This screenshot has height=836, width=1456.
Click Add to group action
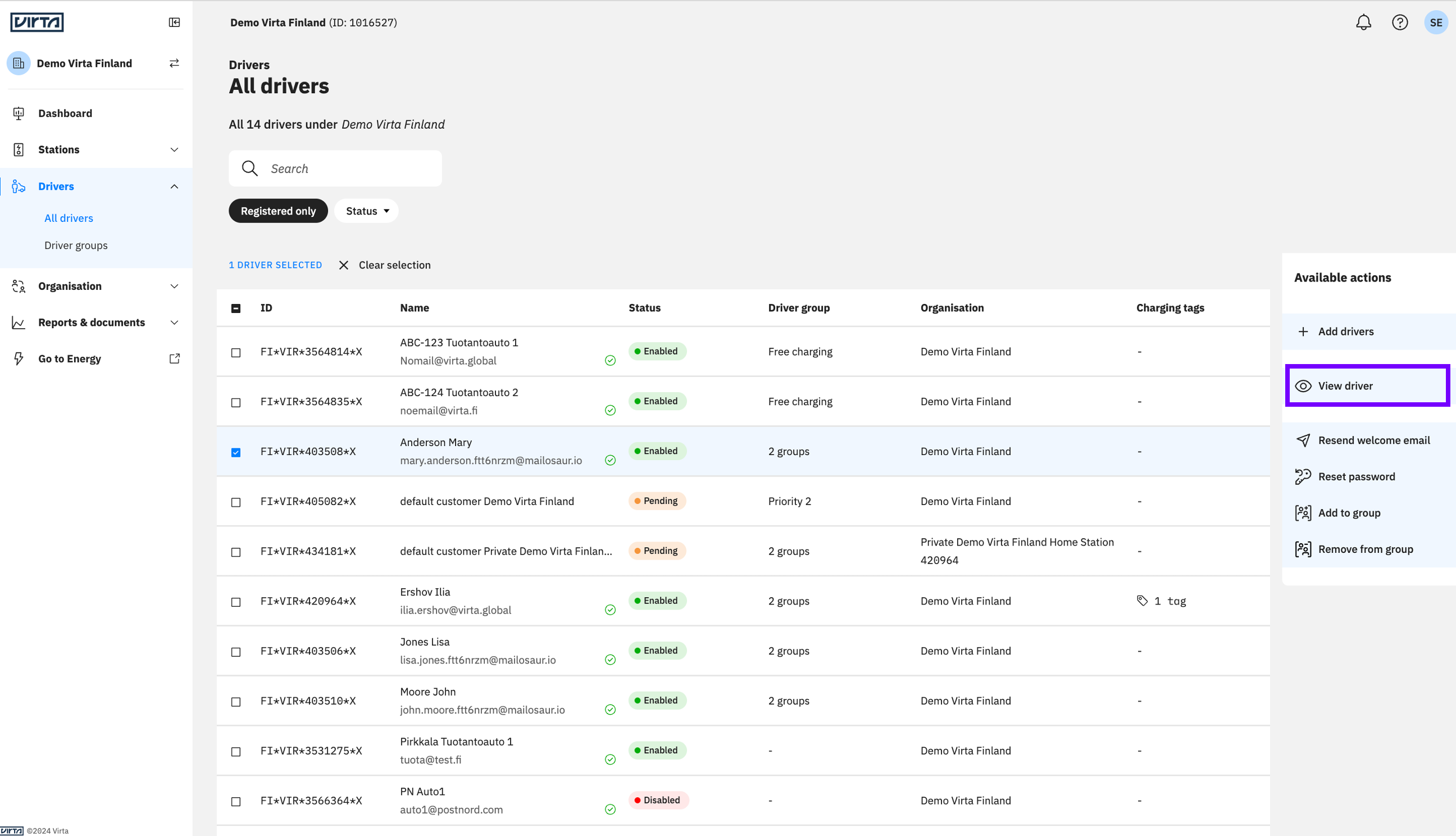click(1369, 513)
